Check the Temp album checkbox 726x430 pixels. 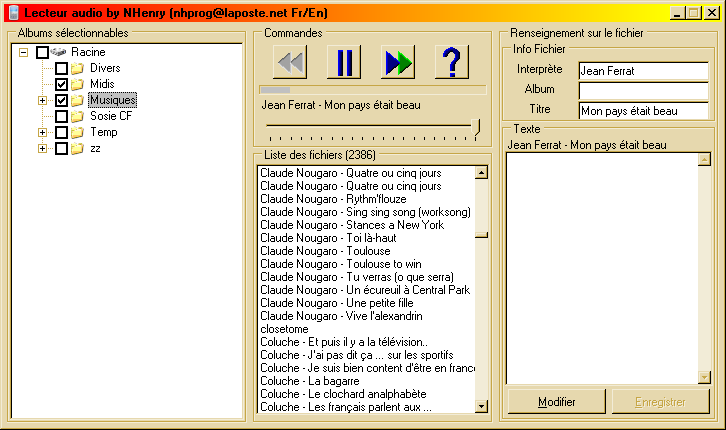(x=61, y=132)
